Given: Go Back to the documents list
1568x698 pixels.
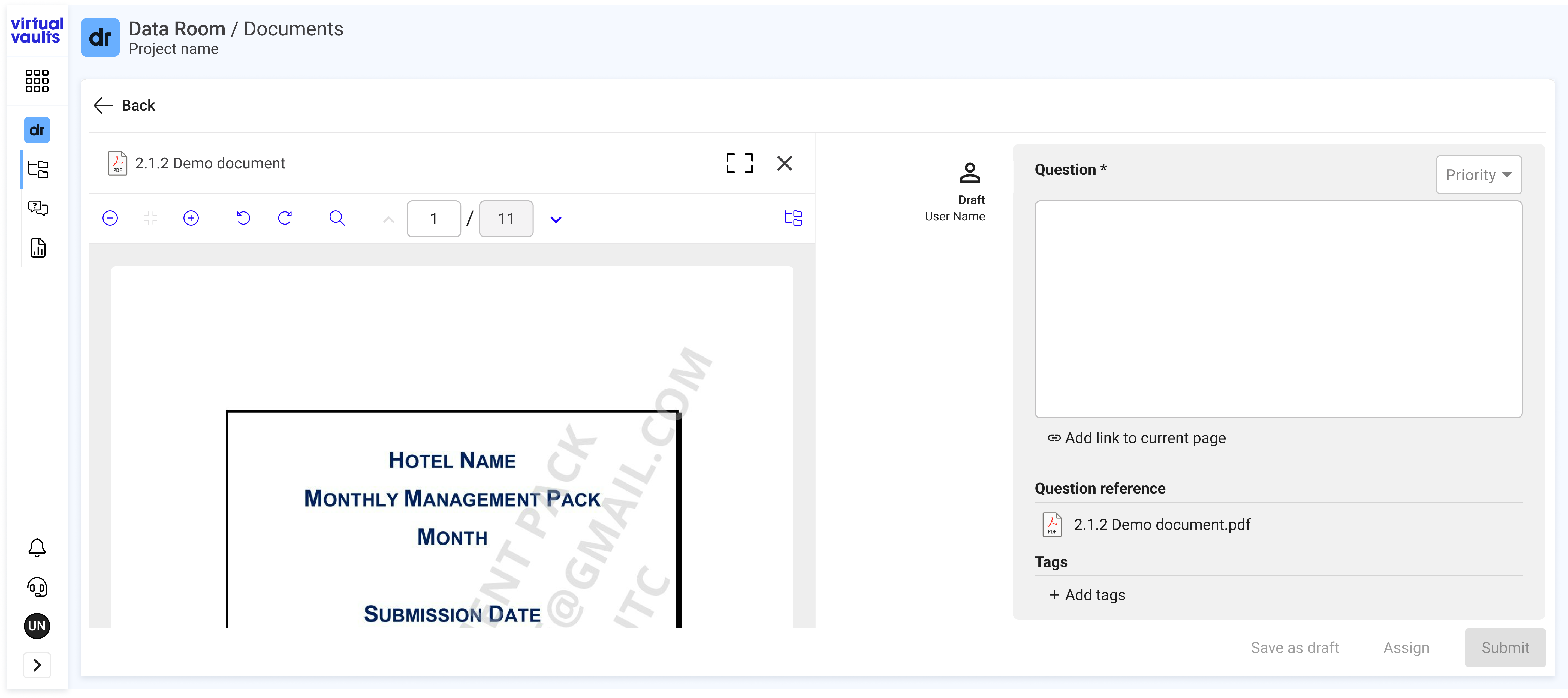Looking at the screenshot, I should [124, 105].
